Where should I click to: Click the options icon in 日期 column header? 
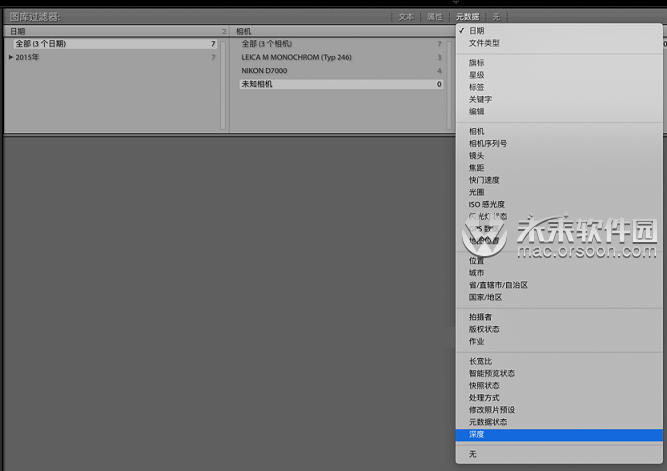click(x=224, y=31)
